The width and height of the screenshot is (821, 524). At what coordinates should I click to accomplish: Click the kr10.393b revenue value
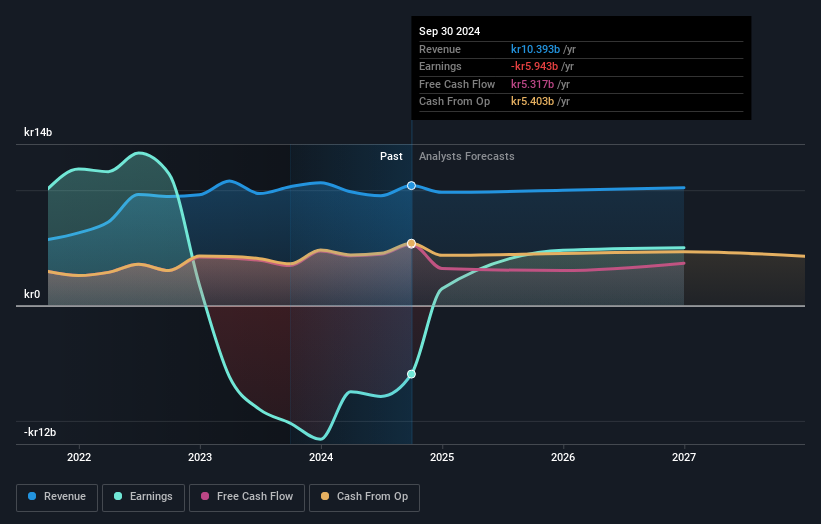click(x=535, y=49)
